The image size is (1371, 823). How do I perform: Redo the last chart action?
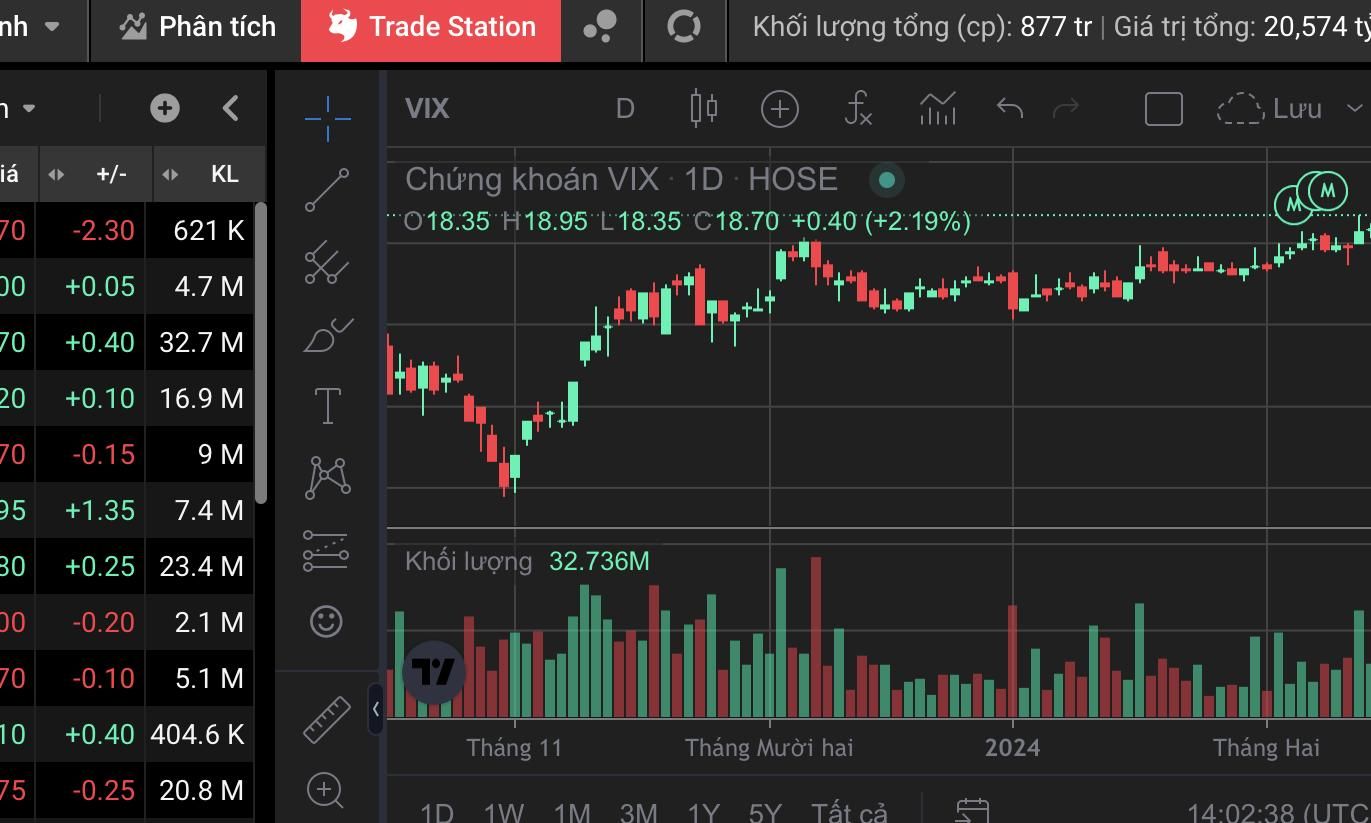tap(1067, 108)
